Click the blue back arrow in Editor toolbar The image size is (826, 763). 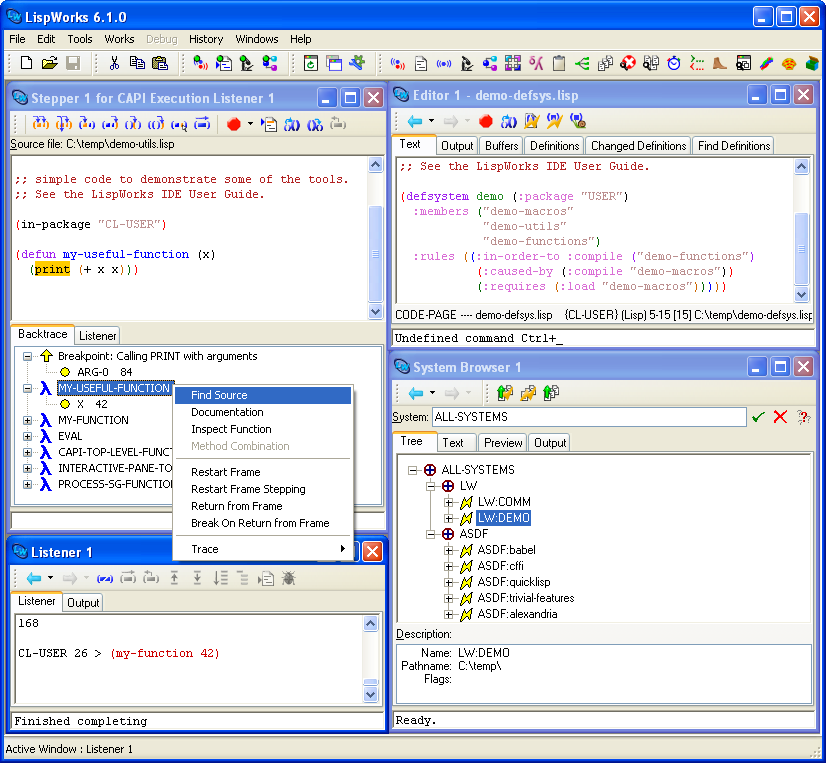414,121
